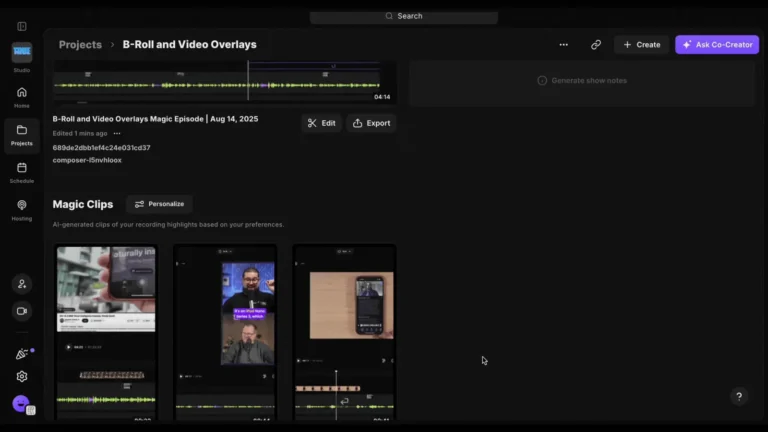Select the ID text 689de2dbb1ef4c24e031cd37
768x432 pixels.
pos(101,147)
